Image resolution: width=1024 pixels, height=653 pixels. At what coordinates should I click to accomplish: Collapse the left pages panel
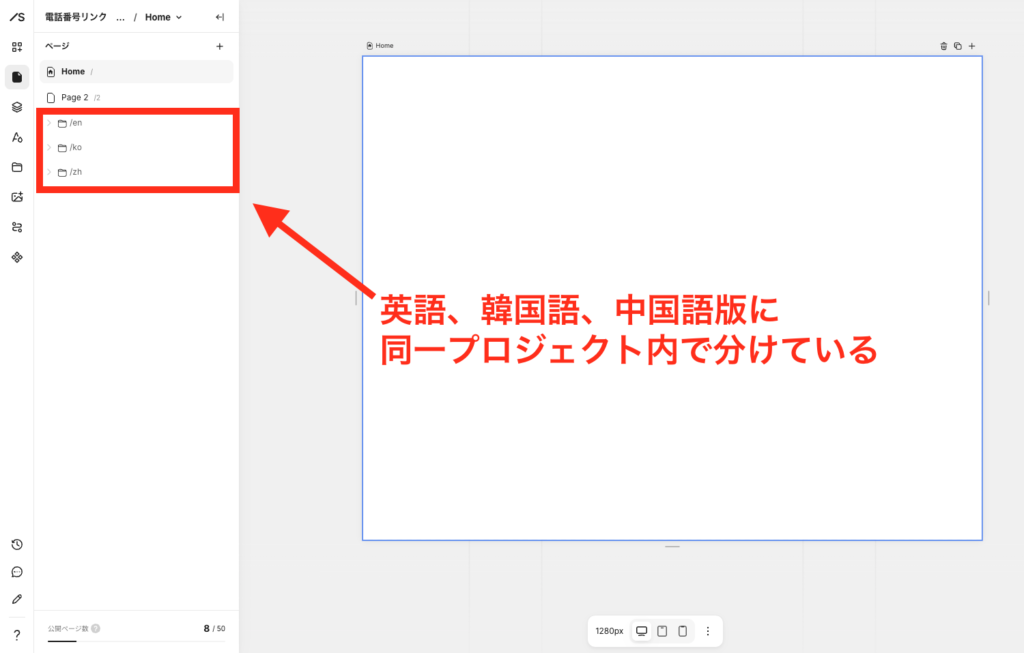220,17
